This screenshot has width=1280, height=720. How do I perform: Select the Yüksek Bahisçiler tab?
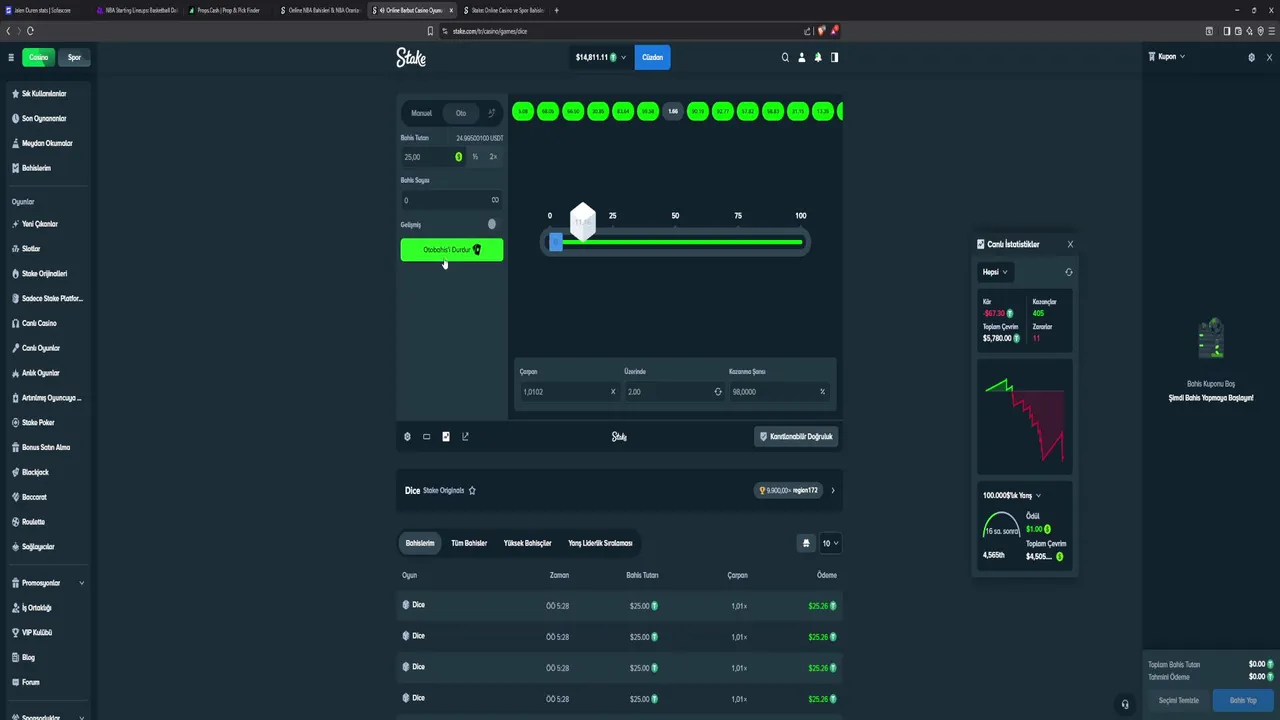tap(527, 543)
